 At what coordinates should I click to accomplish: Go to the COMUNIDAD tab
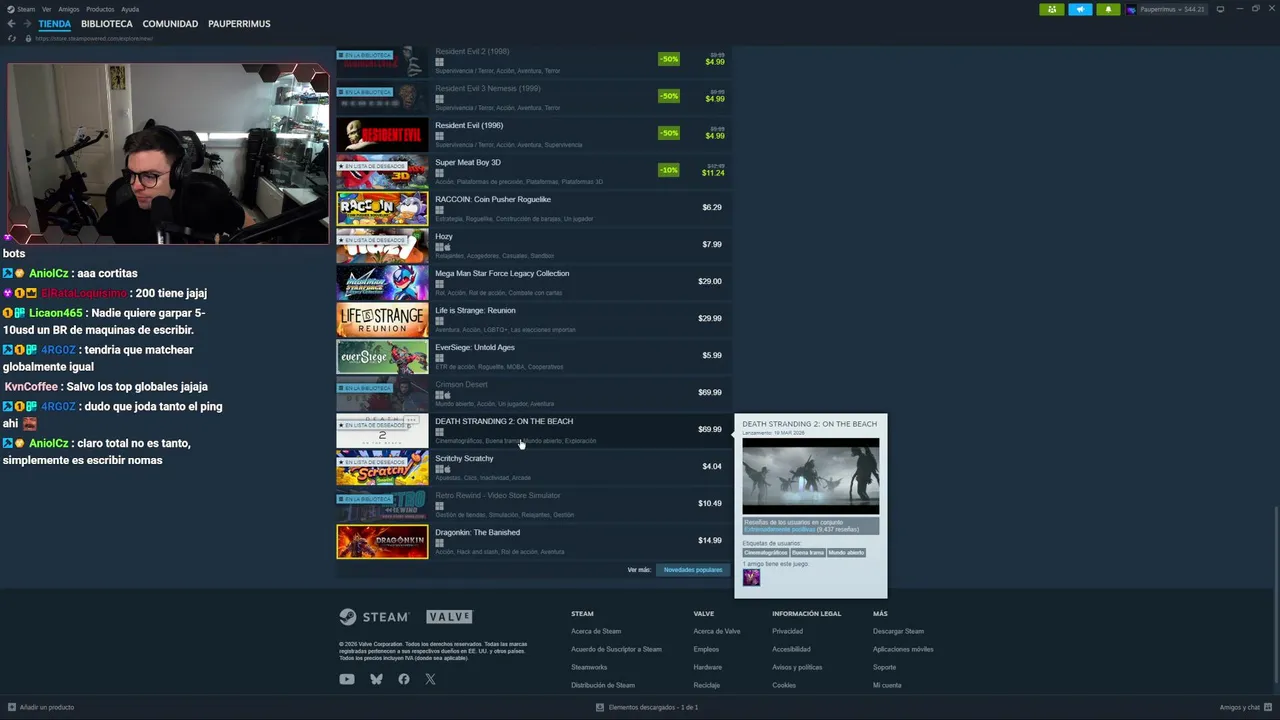170,23
